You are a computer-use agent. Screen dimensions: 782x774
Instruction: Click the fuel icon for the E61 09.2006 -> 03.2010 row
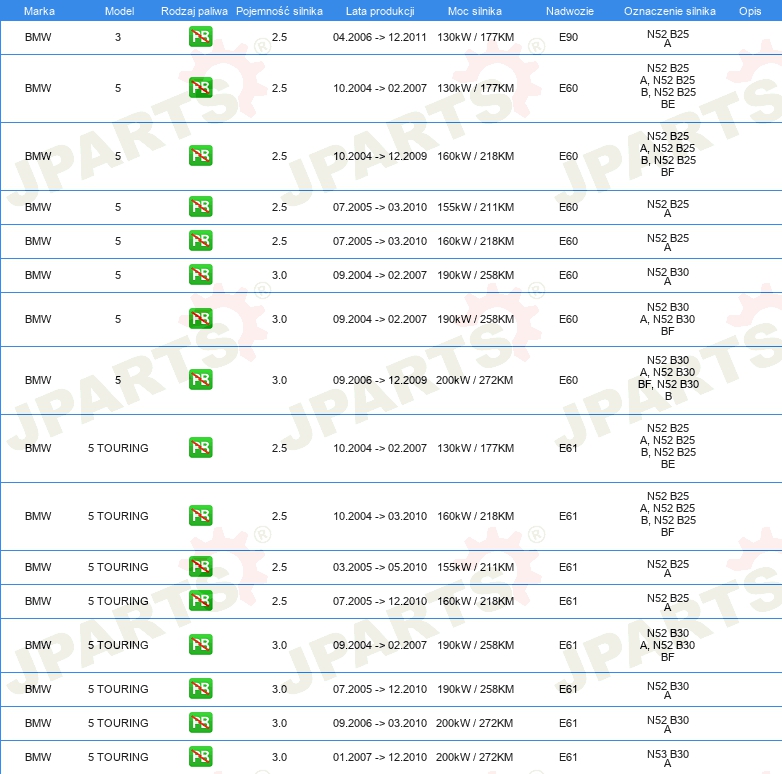point(200,723)
